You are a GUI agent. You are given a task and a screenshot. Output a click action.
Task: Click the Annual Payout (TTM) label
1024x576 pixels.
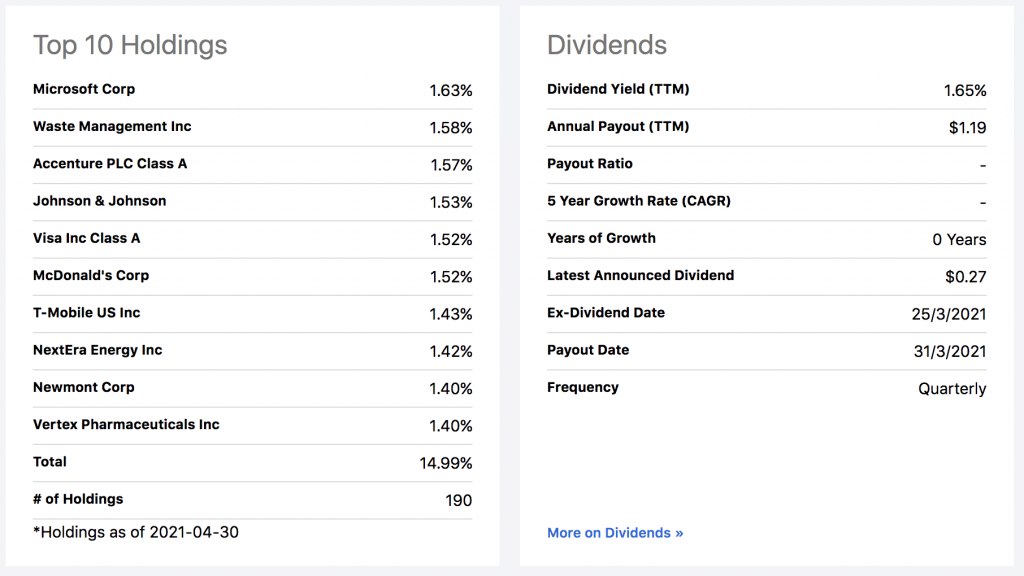[618, 127]
